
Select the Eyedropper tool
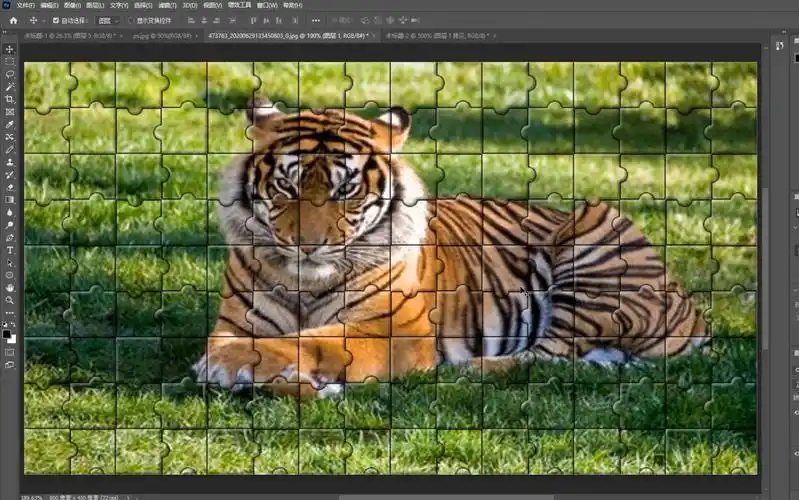click(10, 124)
